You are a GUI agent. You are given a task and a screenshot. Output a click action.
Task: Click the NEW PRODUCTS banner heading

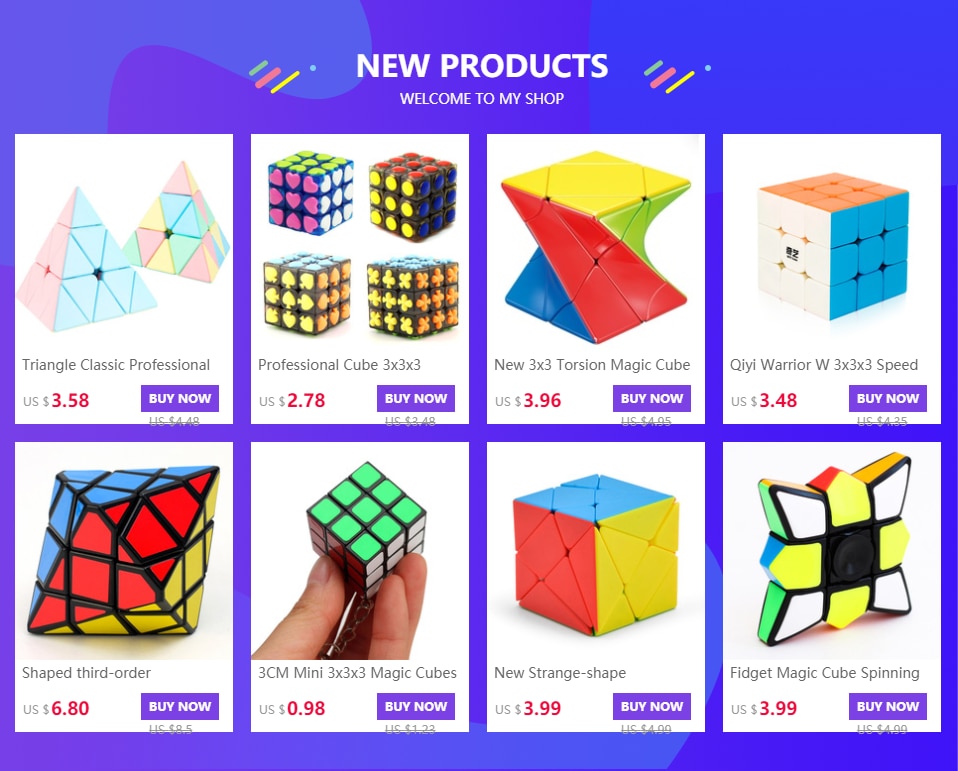[482, 66]
